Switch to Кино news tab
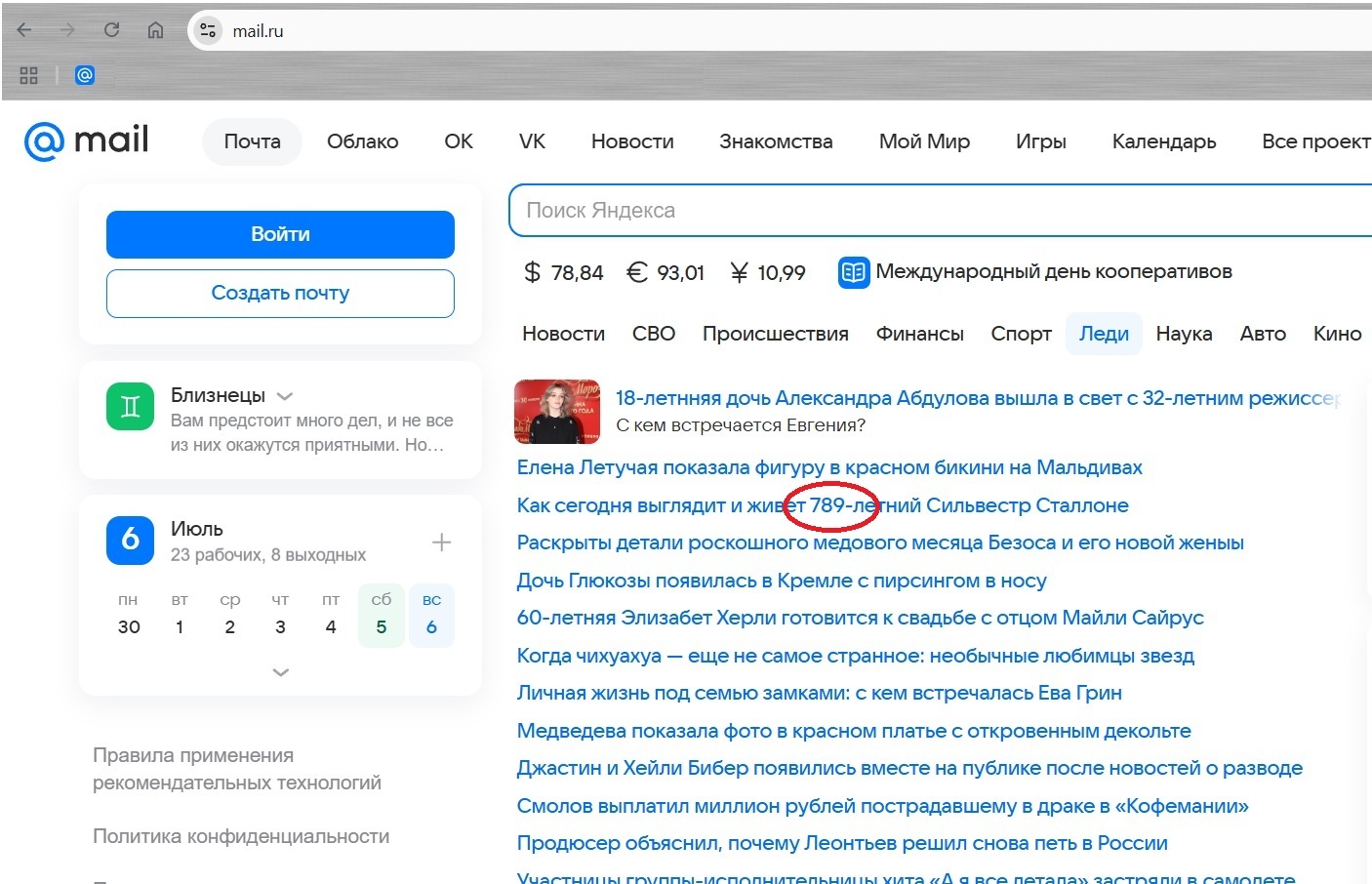1372x884 pixels. pos(1337,334)
